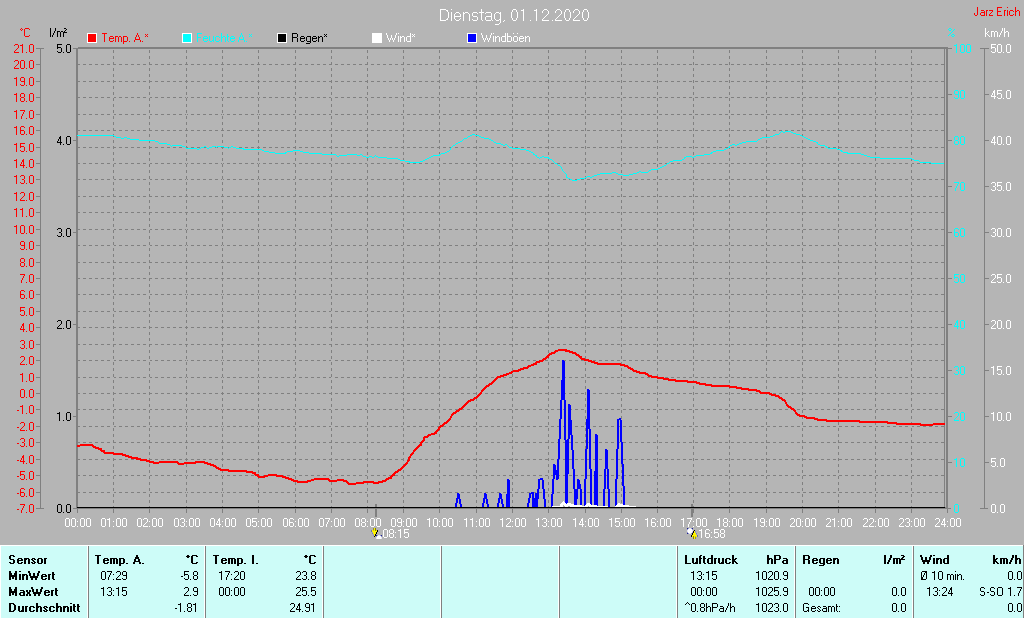Click the '24:00' label on time axis
Screen dimensions: 1024x618
[948, 523]
